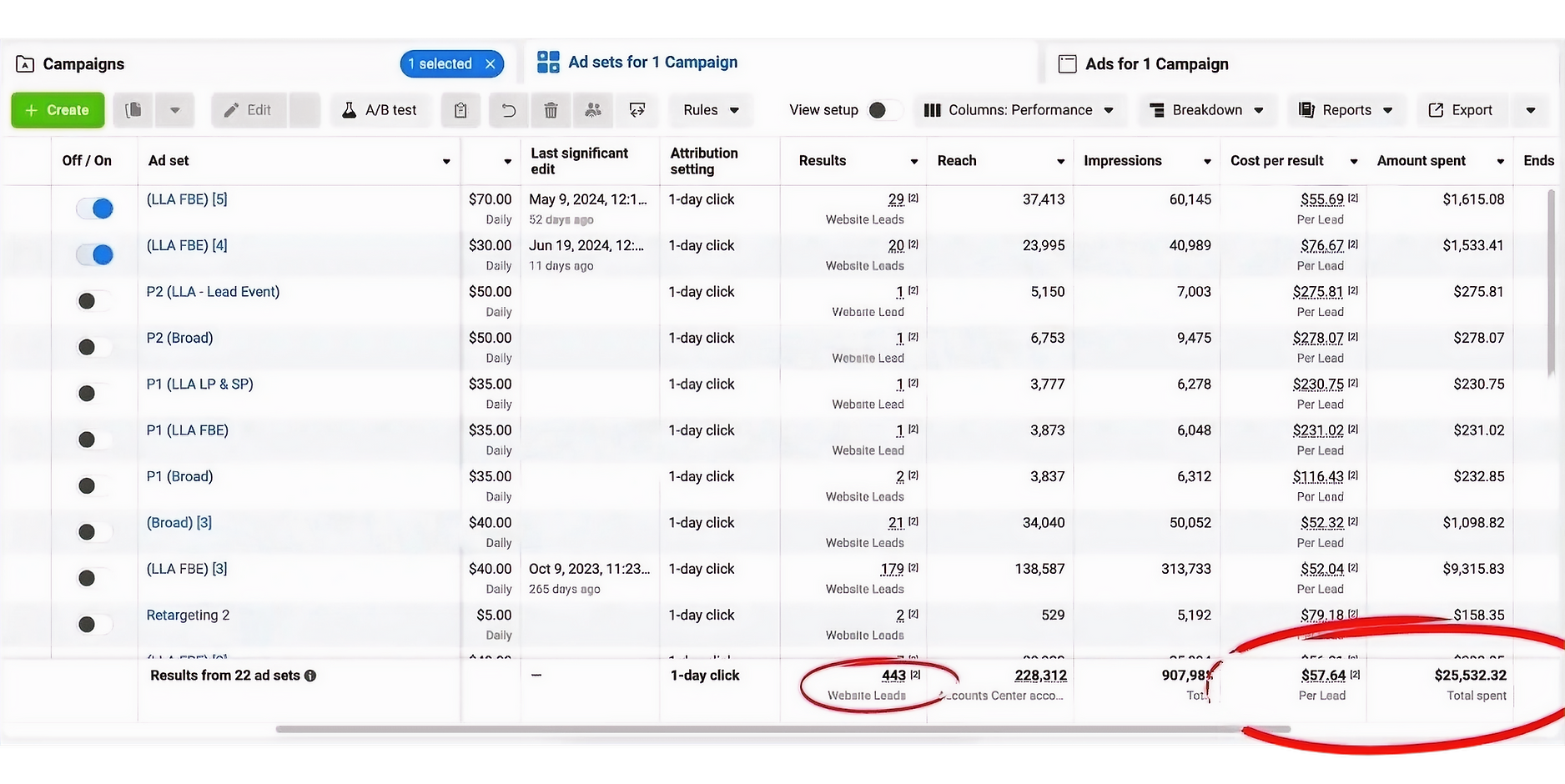Turn on the P1 (LLA FBE) ad set
This screenshot has height=784, width=1565.
click(94, 440)
